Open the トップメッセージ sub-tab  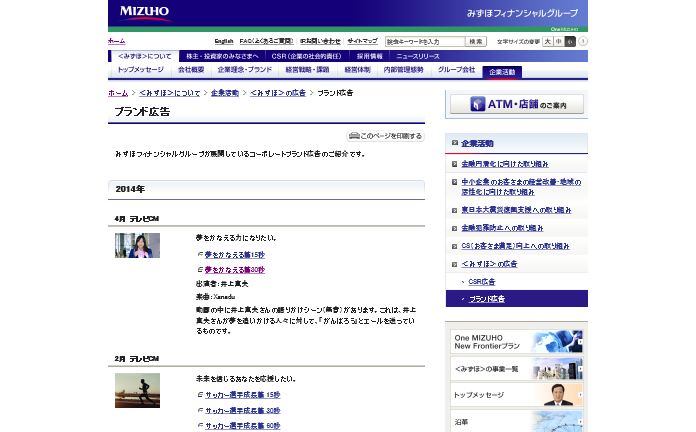pos(140,70)
